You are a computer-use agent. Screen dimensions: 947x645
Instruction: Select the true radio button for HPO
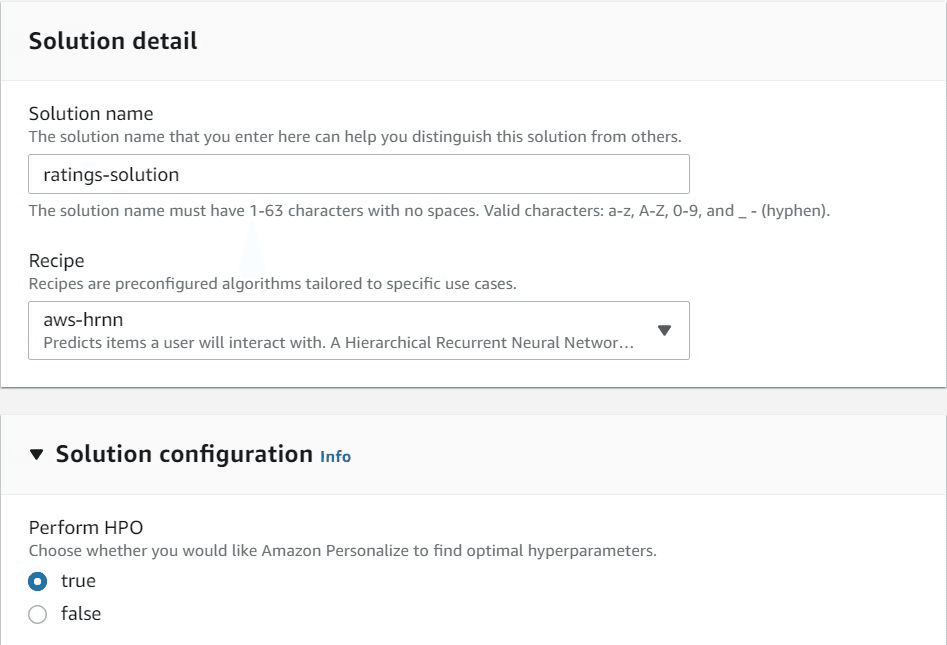pos(38,581)
